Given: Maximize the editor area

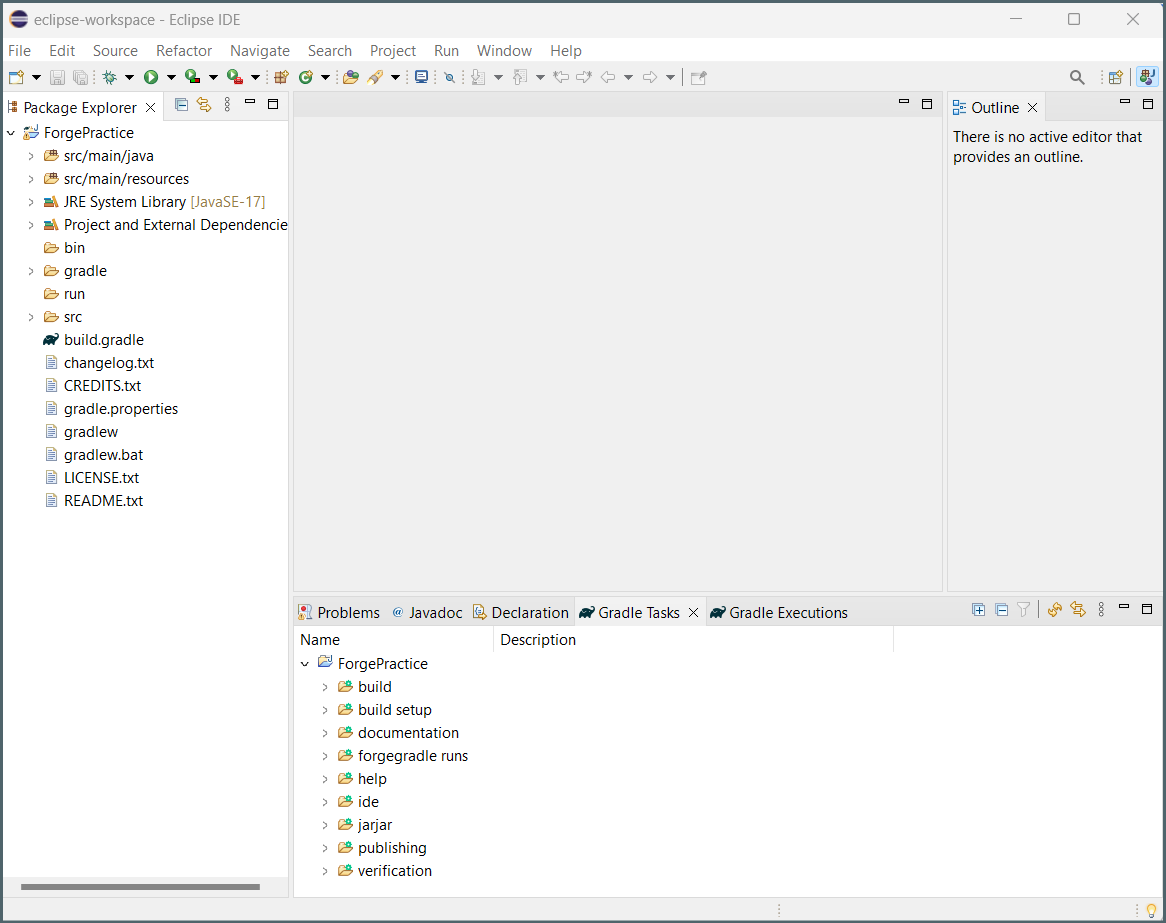Looking at the screenshot, I should click(927, 104).
